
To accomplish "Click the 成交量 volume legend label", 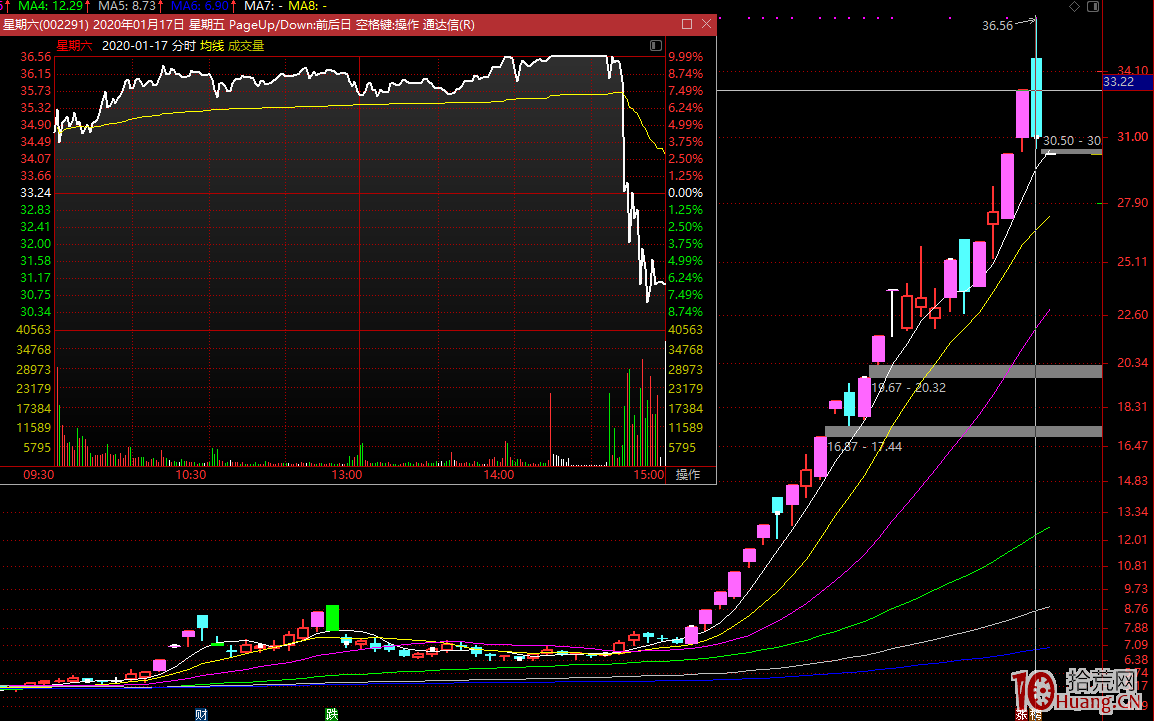I will pos(246,45).
